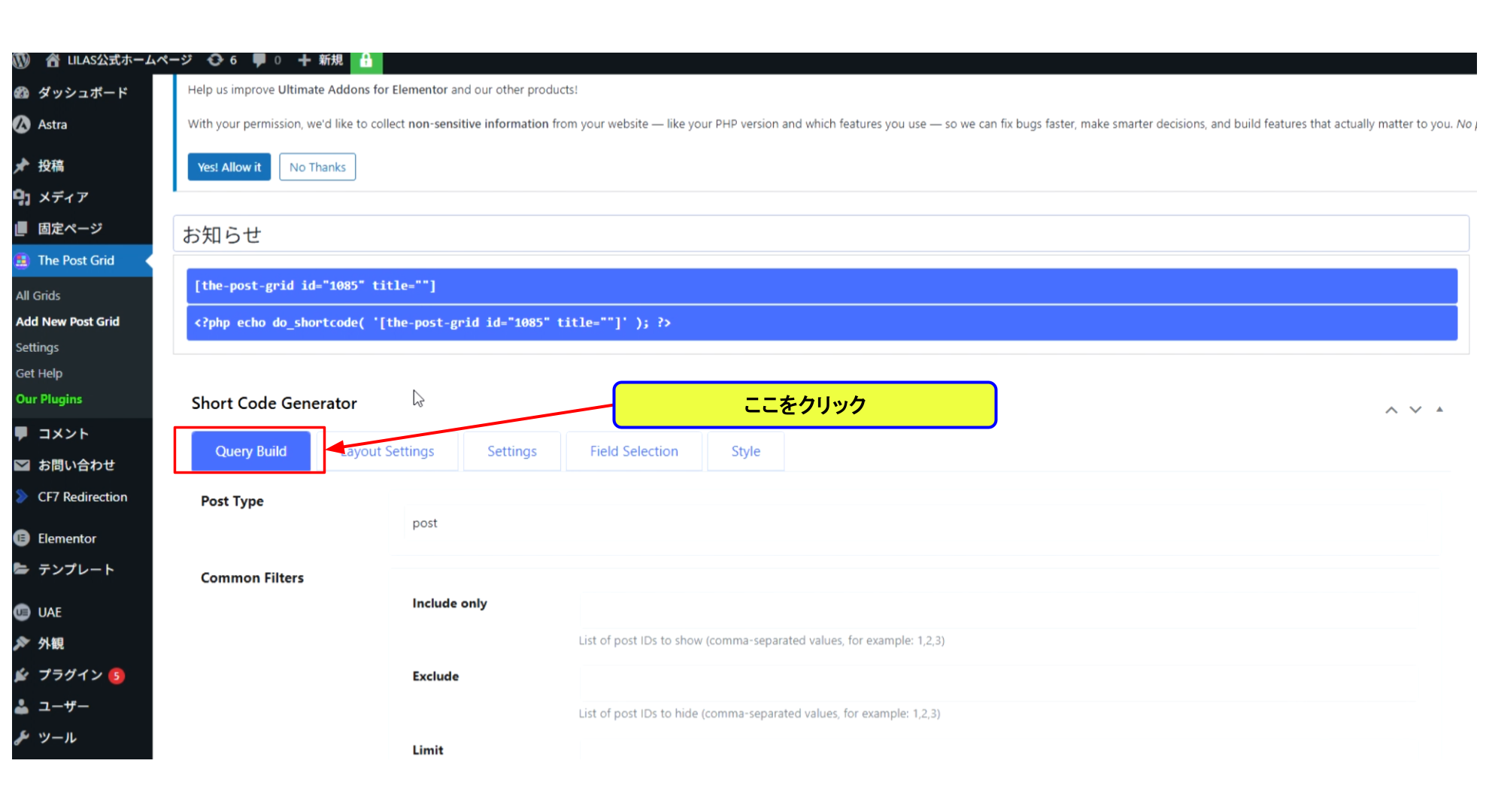Viewport: 1489px width, 812px height.
Task: Open the comments bubble icon in admin bar
Action: [259, 60]
